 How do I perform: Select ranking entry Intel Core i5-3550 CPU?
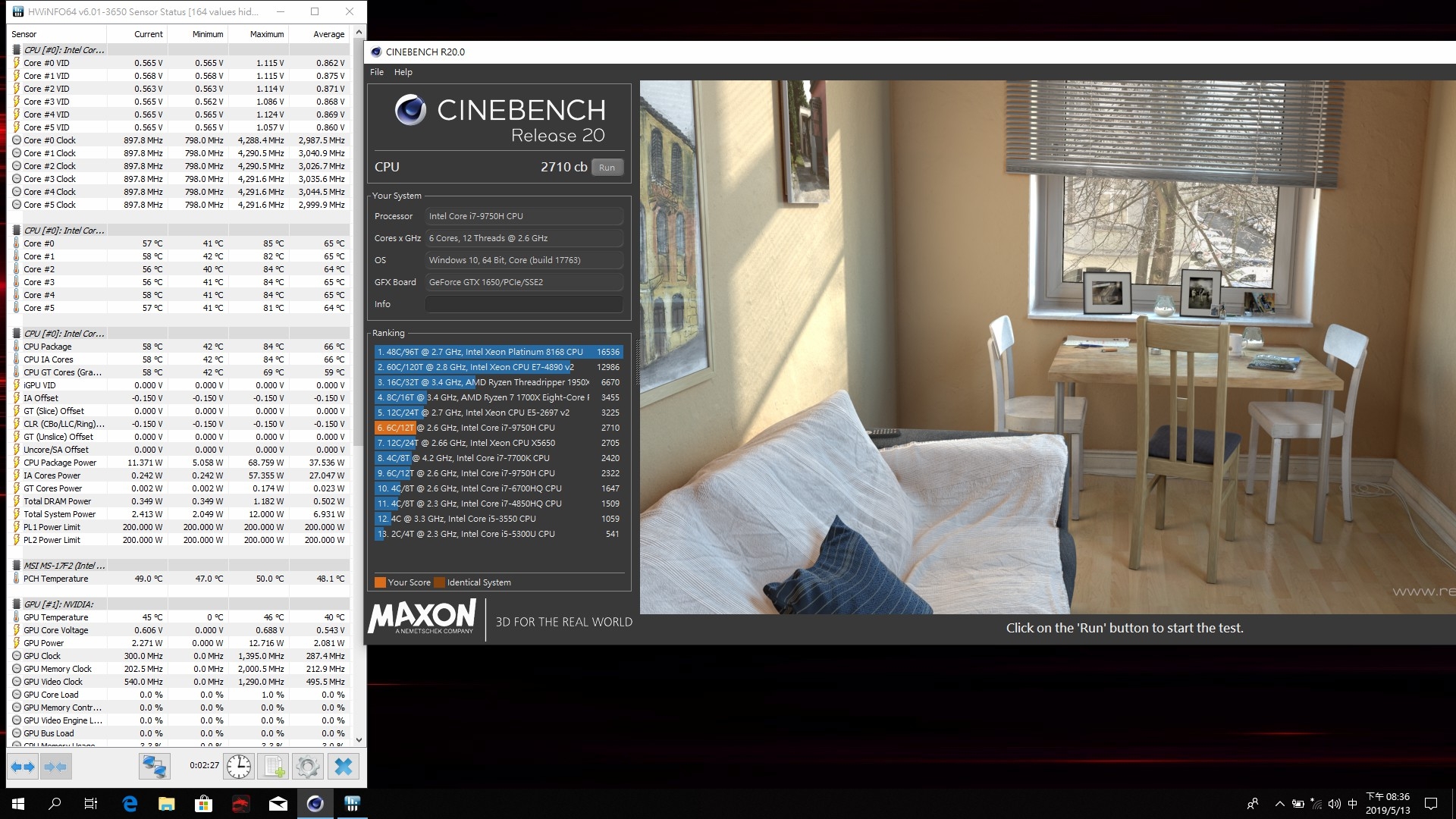point(498,519)
